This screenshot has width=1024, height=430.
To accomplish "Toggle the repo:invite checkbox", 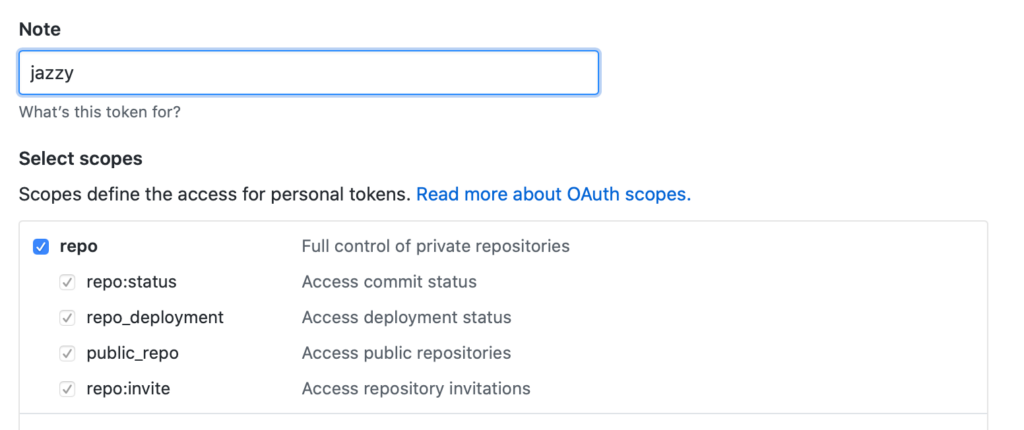I will pos(67,389).
